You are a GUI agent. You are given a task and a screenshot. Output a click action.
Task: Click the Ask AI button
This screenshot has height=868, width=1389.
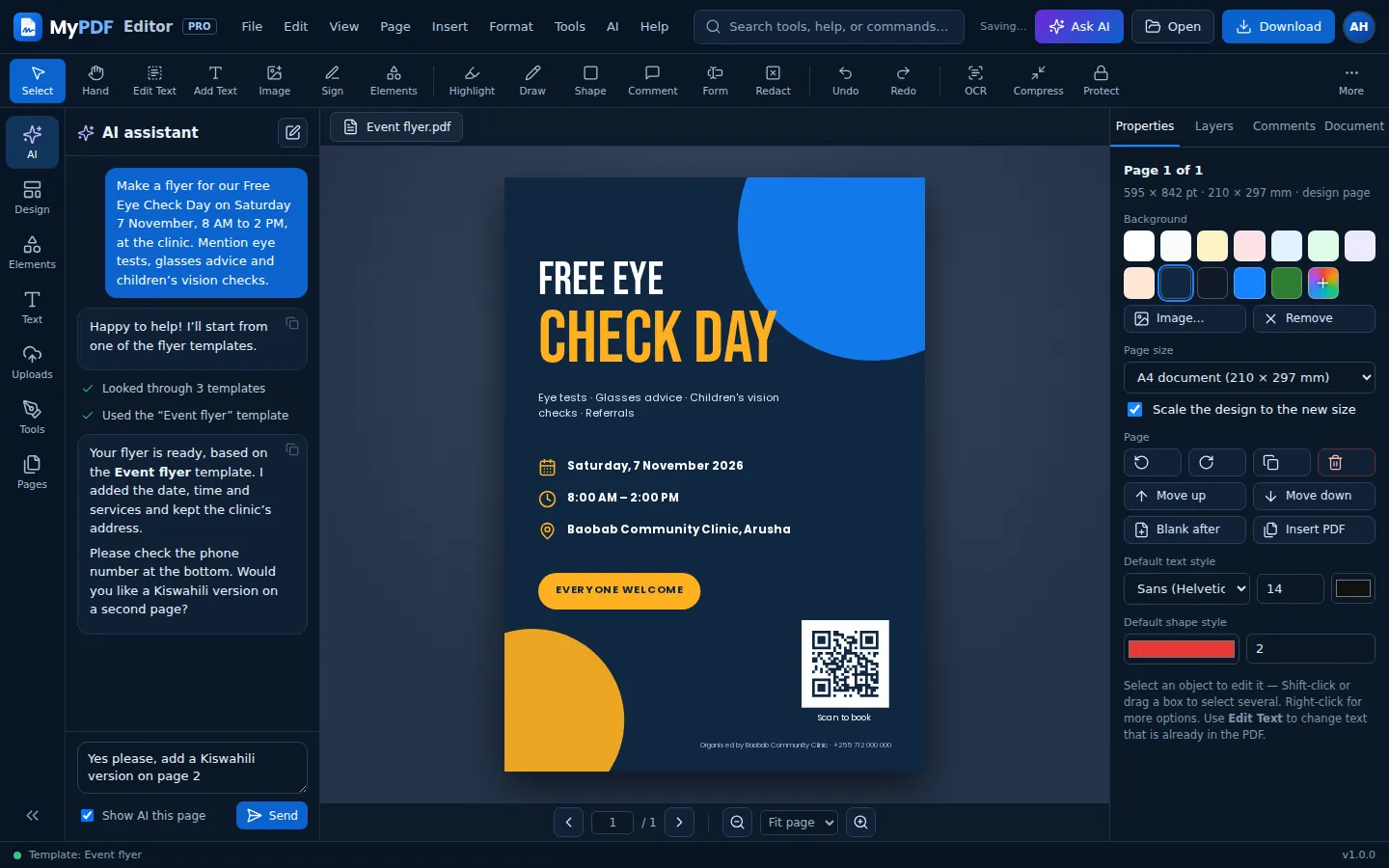pyautogui.click(x=1079, y=26)
